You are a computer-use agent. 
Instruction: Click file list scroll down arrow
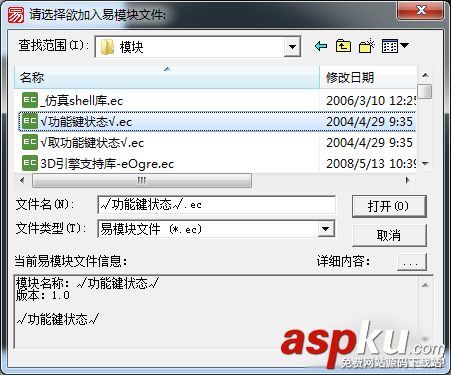point(425,164)
